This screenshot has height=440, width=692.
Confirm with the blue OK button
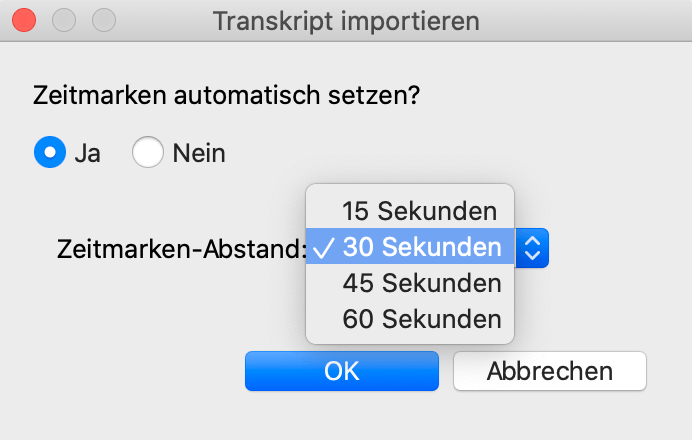point(342,371)
